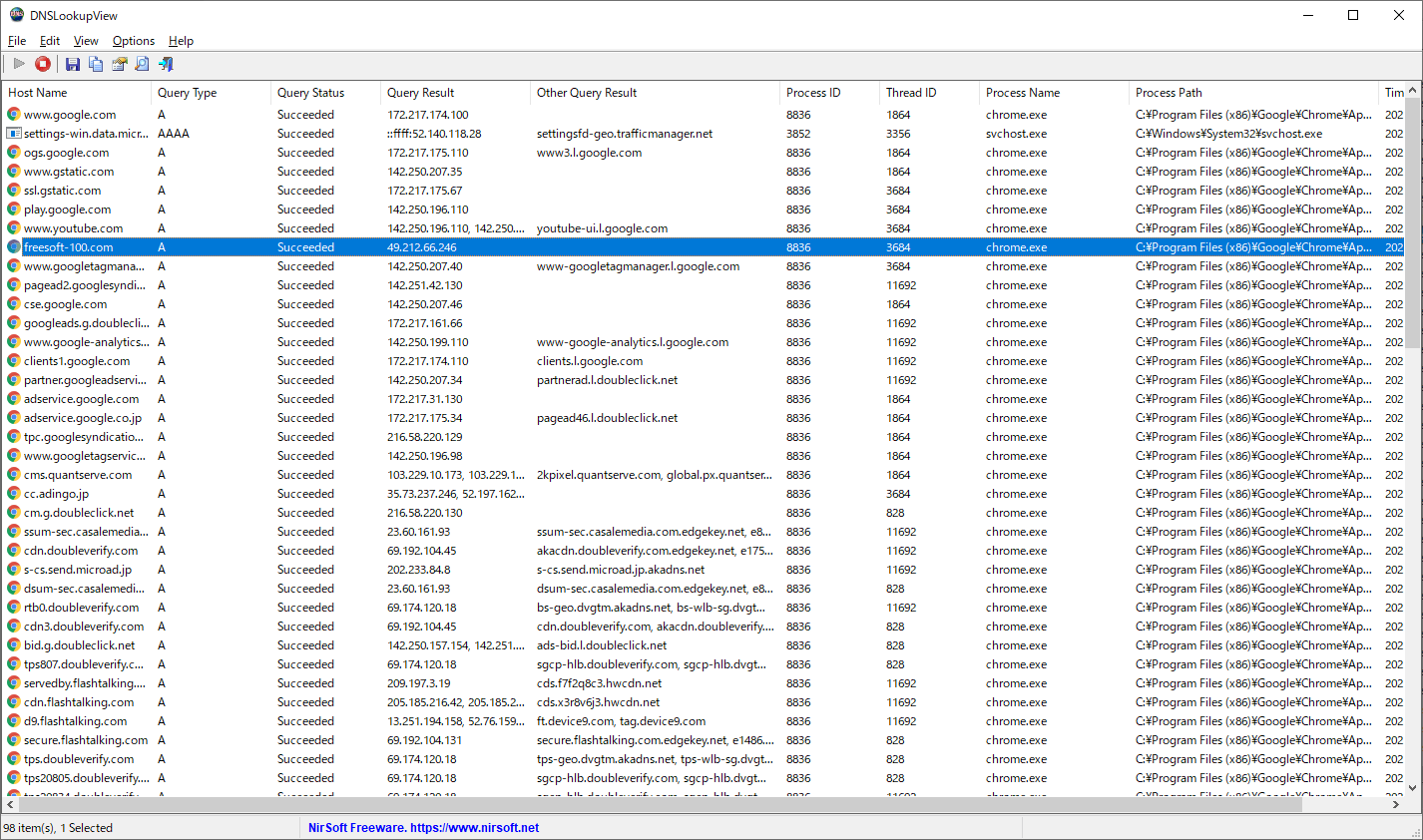The width and height of the screenshot is (1423, 840).
Task: Click Chrome icon beside adservice.google.com
Action: (x=14, y=399)
